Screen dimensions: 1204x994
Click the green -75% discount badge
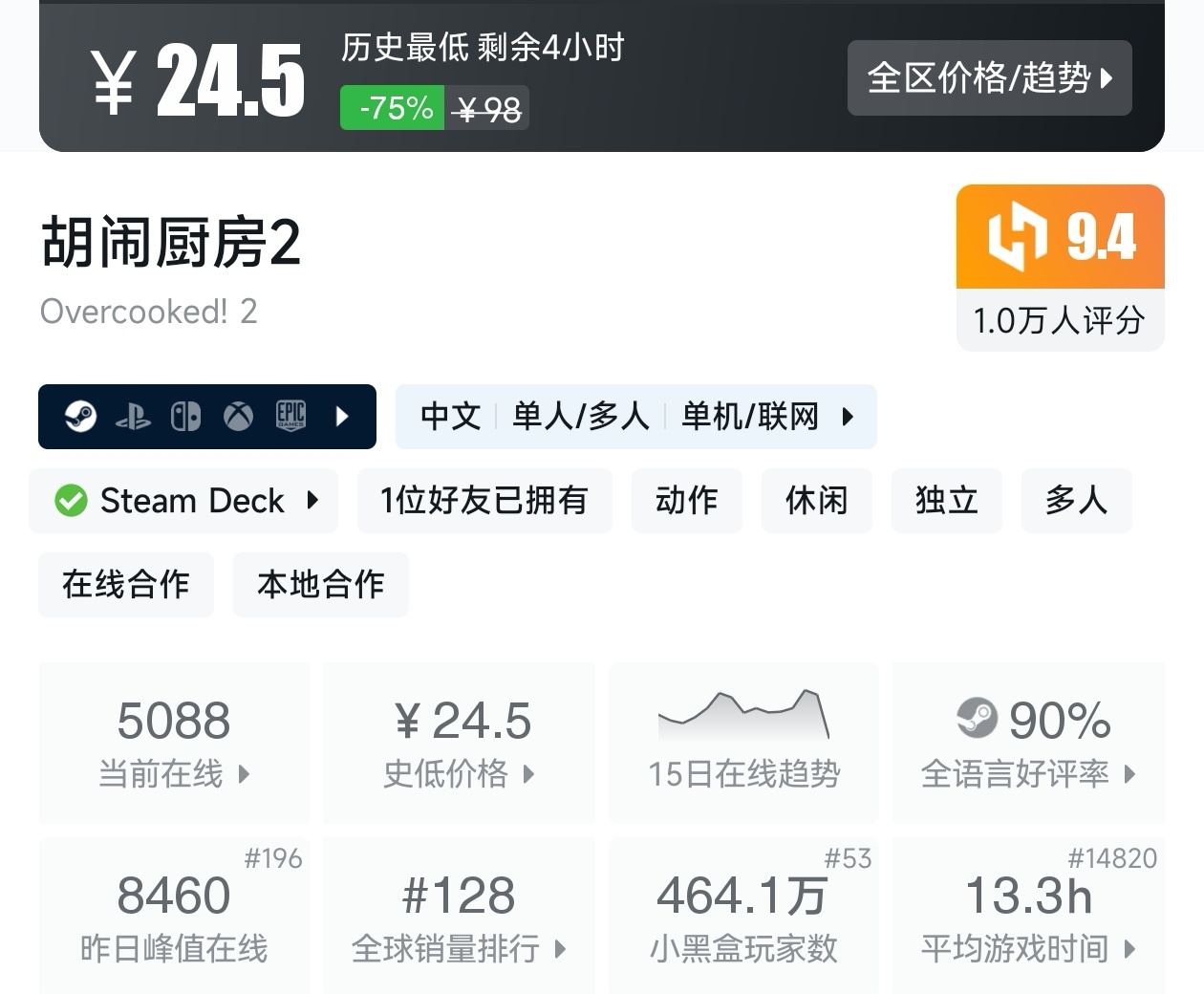pyautogui.click(x=392, y=109)
